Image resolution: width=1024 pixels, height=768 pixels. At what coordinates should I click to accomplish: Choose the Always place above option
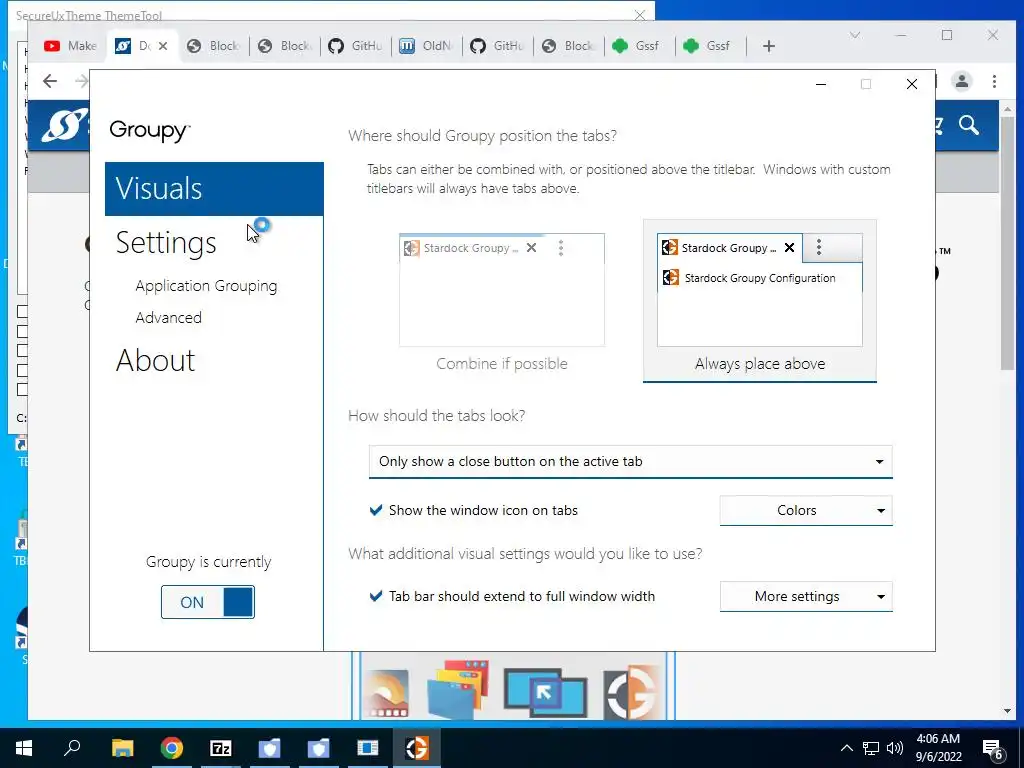pos(760,301)
